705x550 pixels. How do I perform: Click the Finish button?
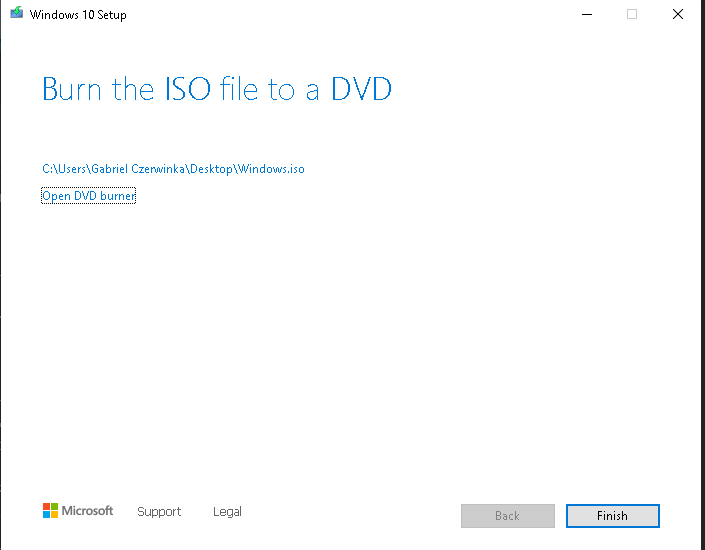coord(612,515)
